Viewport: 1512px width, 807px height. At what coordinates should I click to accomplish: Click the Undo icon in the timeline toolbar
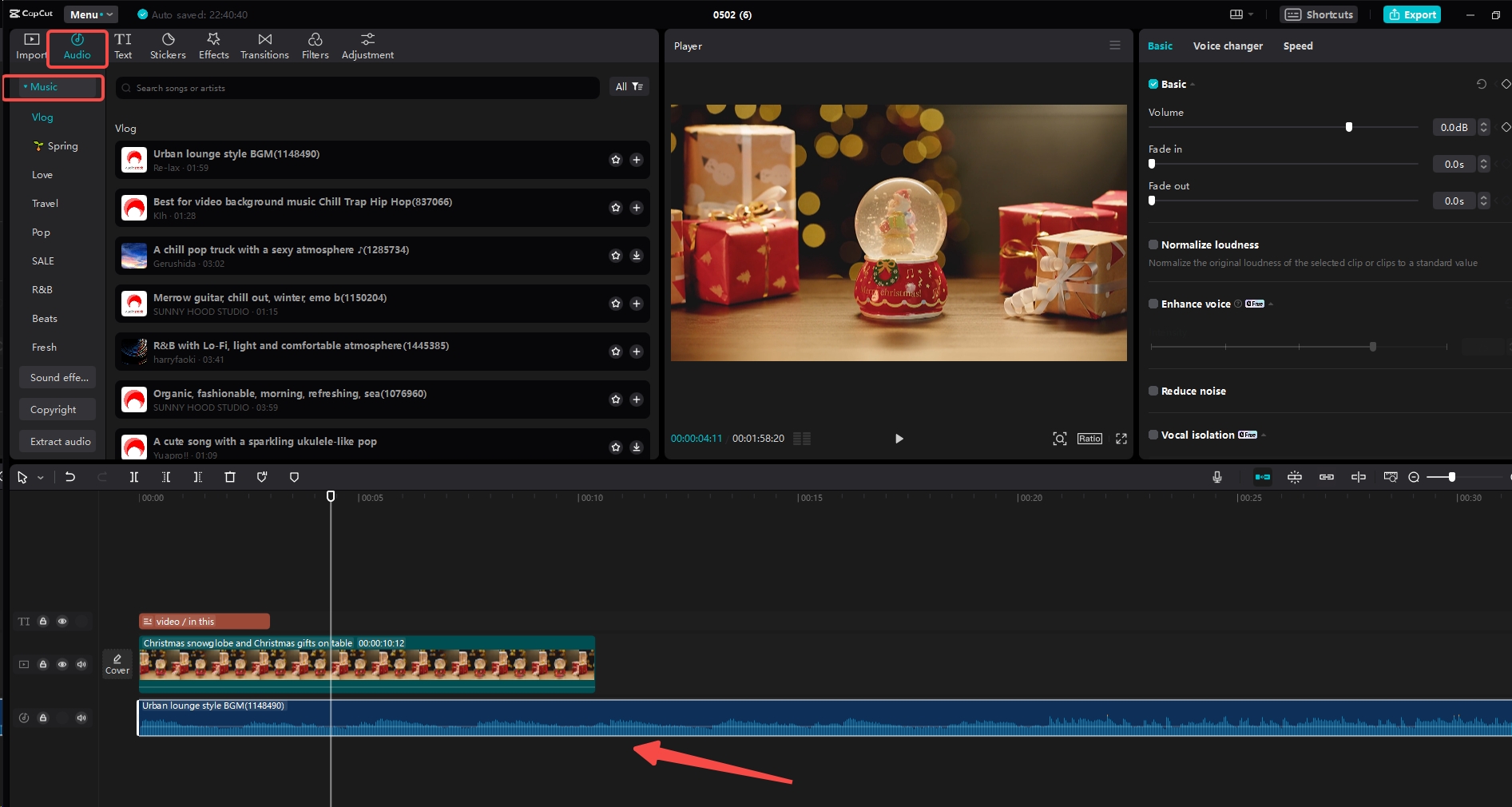(70, 477)
